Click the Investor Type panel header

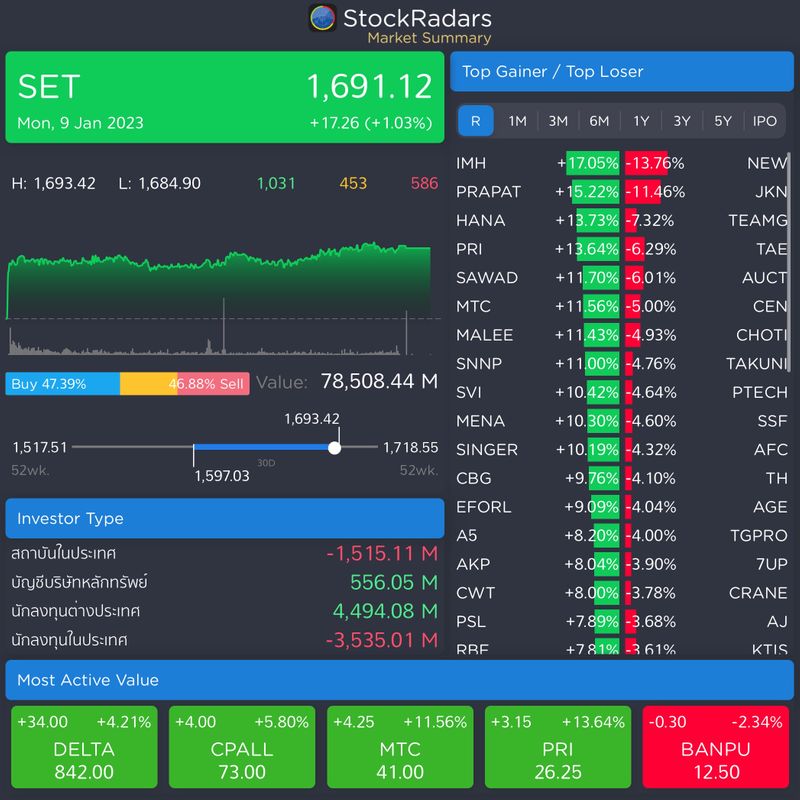tap(226, 518)
